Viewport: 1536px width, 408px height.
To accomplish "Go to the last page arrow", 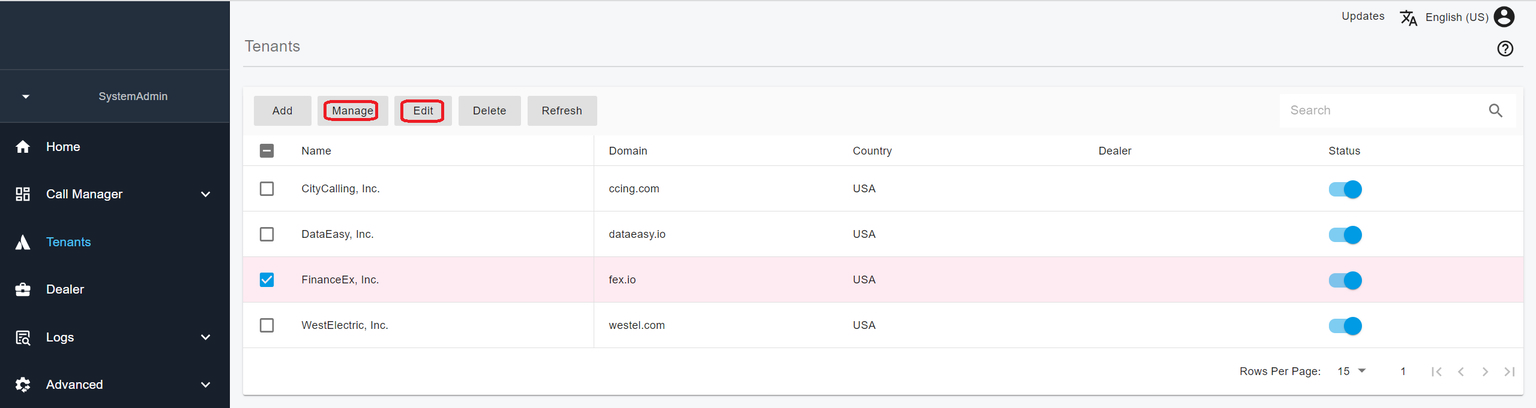I will (1510, 372).
